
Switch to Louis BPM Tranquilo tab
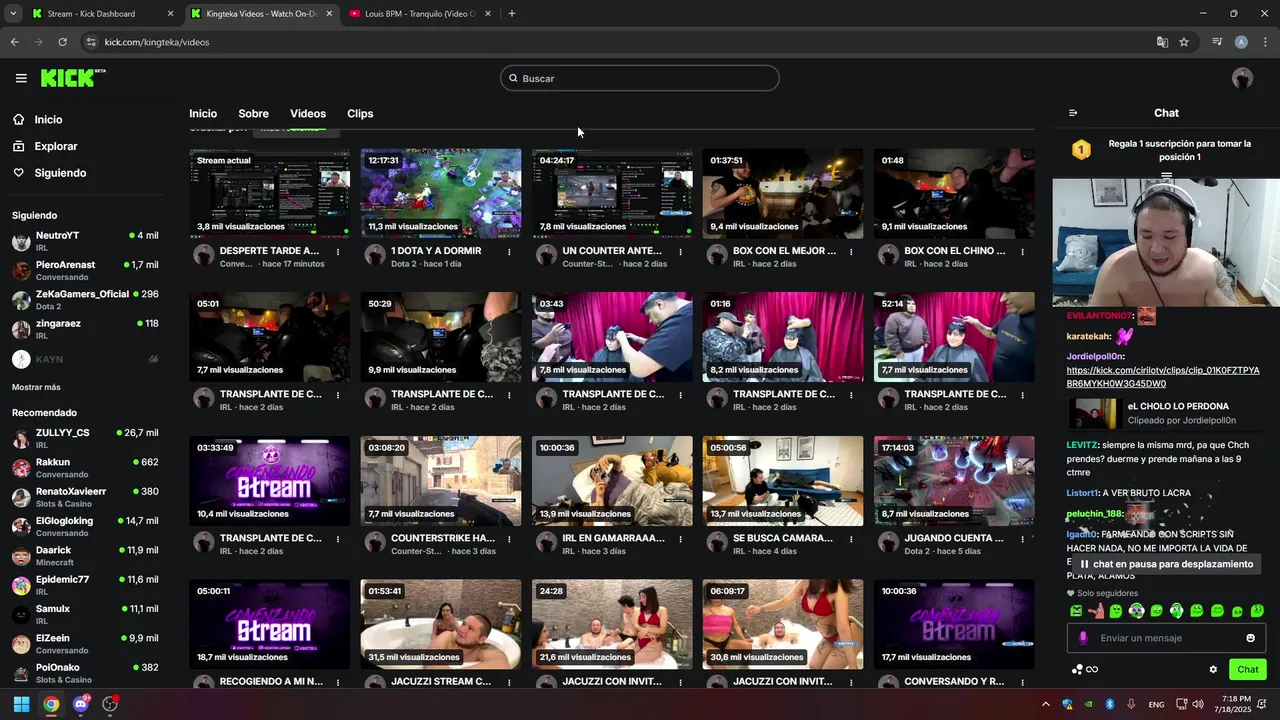pyautogui.click(x=419, y=14)
